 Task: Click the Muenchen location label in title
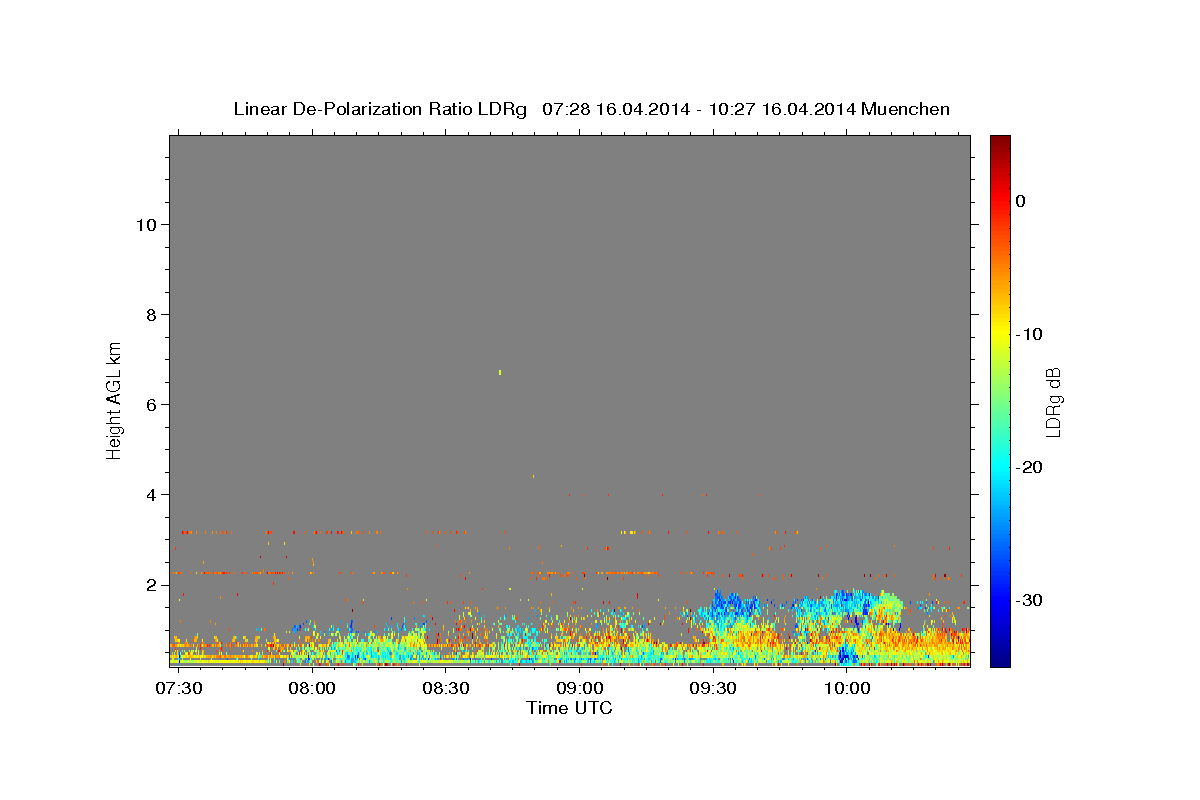tap(905, 109)
